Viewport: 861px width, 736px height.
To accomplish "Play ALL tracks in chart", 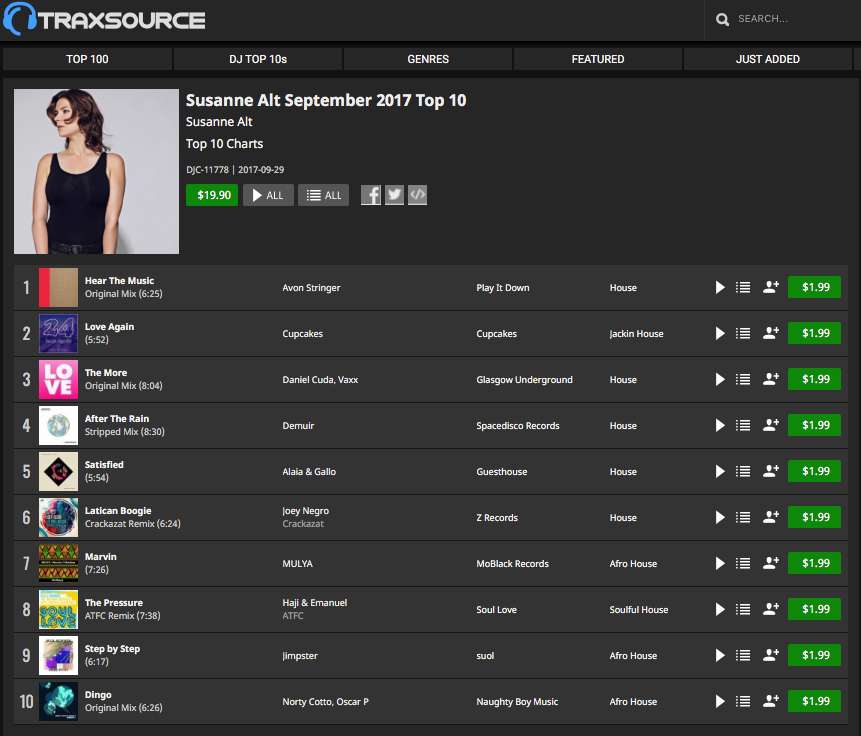I will point(268,195).
